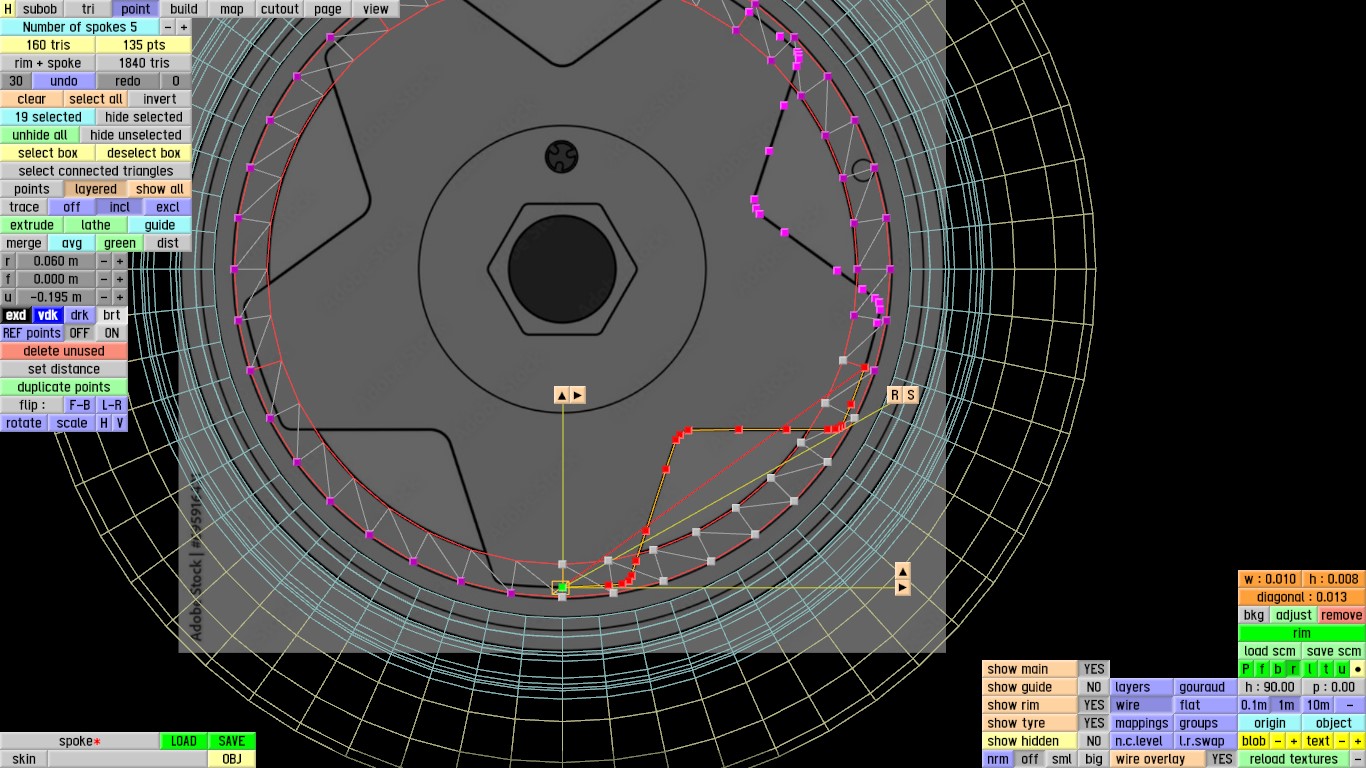This screenshot has height=768, width=1366.
Task: Toggle show guide NO
Action: (1094, 687)
